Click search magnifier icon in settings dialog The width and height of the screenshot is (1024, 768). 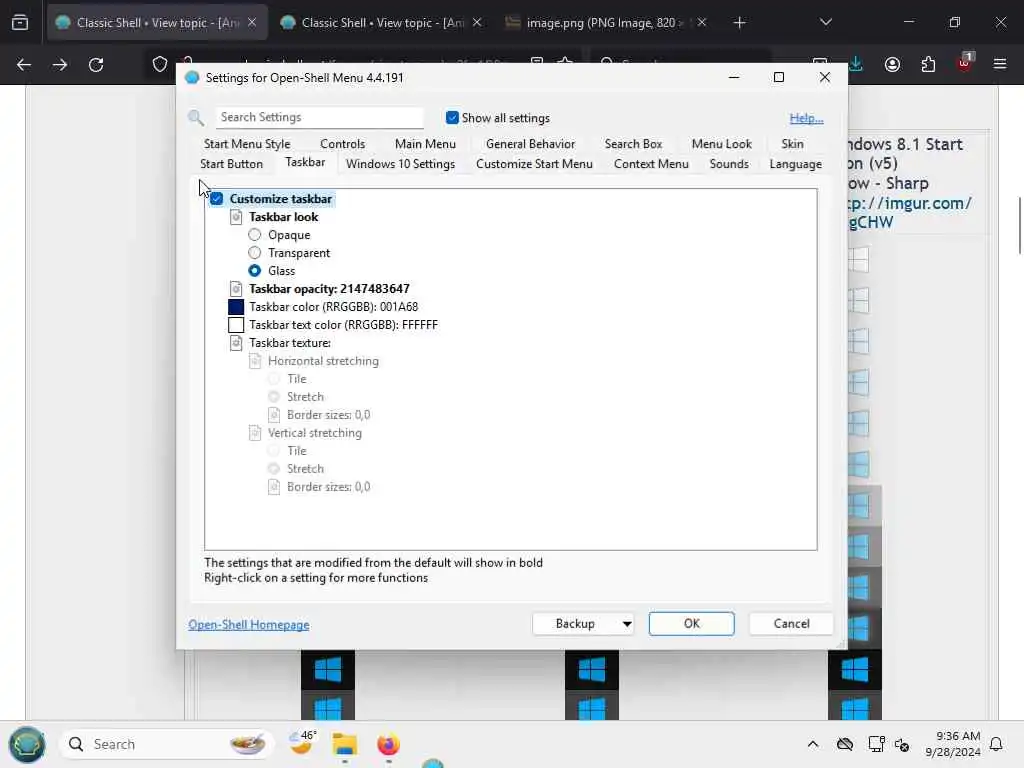196,118
